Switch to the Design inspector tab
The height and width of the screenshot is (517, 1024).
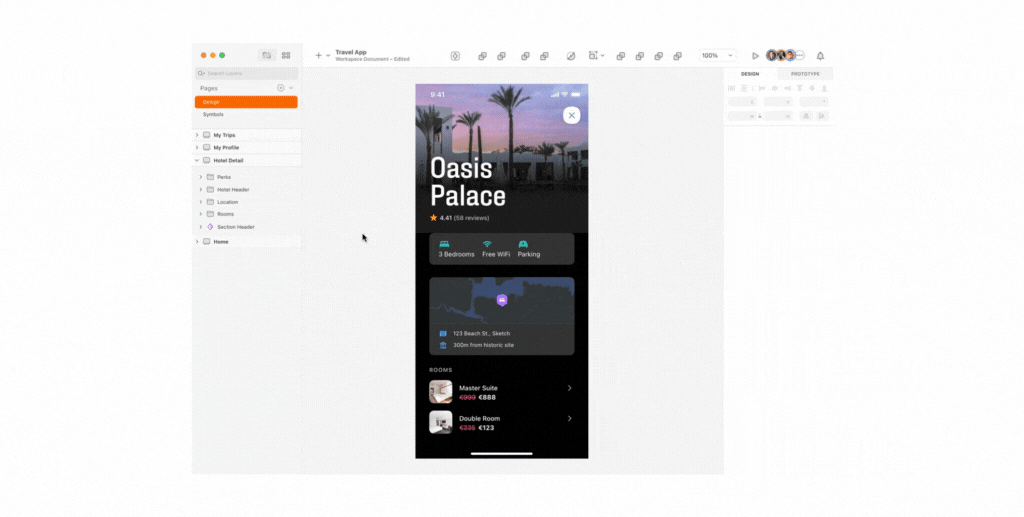click(x=750, y=74)
